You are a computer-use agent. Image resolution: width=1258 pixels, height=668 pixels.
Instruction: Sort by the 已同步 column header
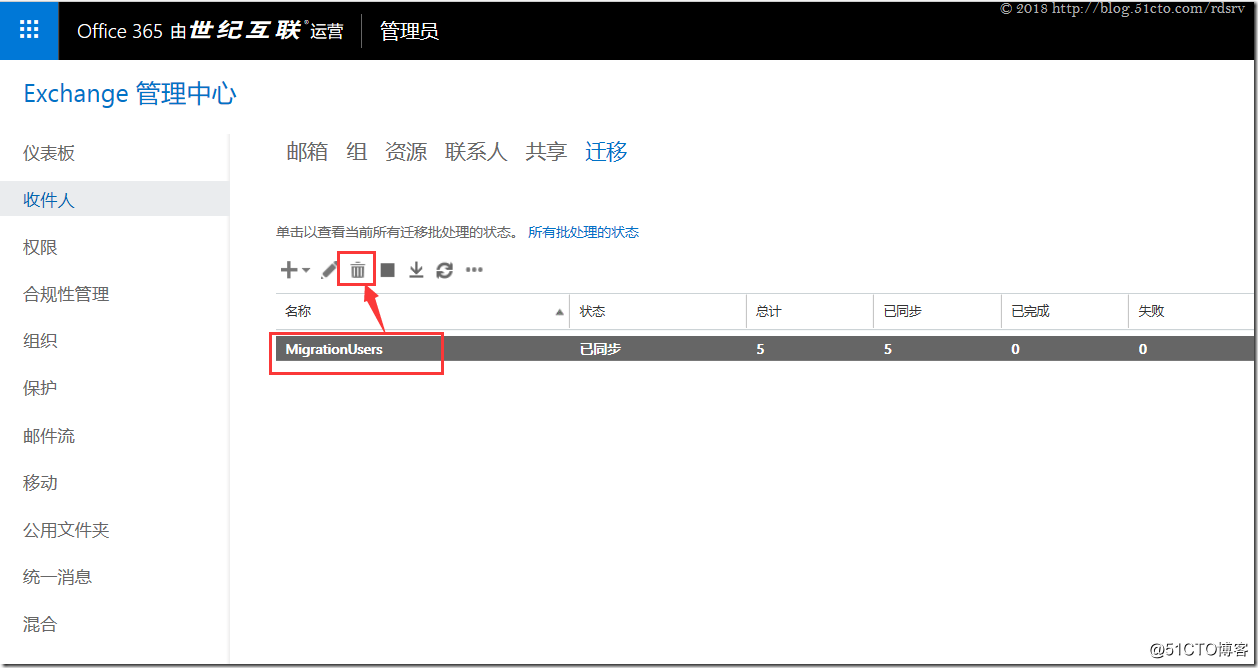click(938, 311)
